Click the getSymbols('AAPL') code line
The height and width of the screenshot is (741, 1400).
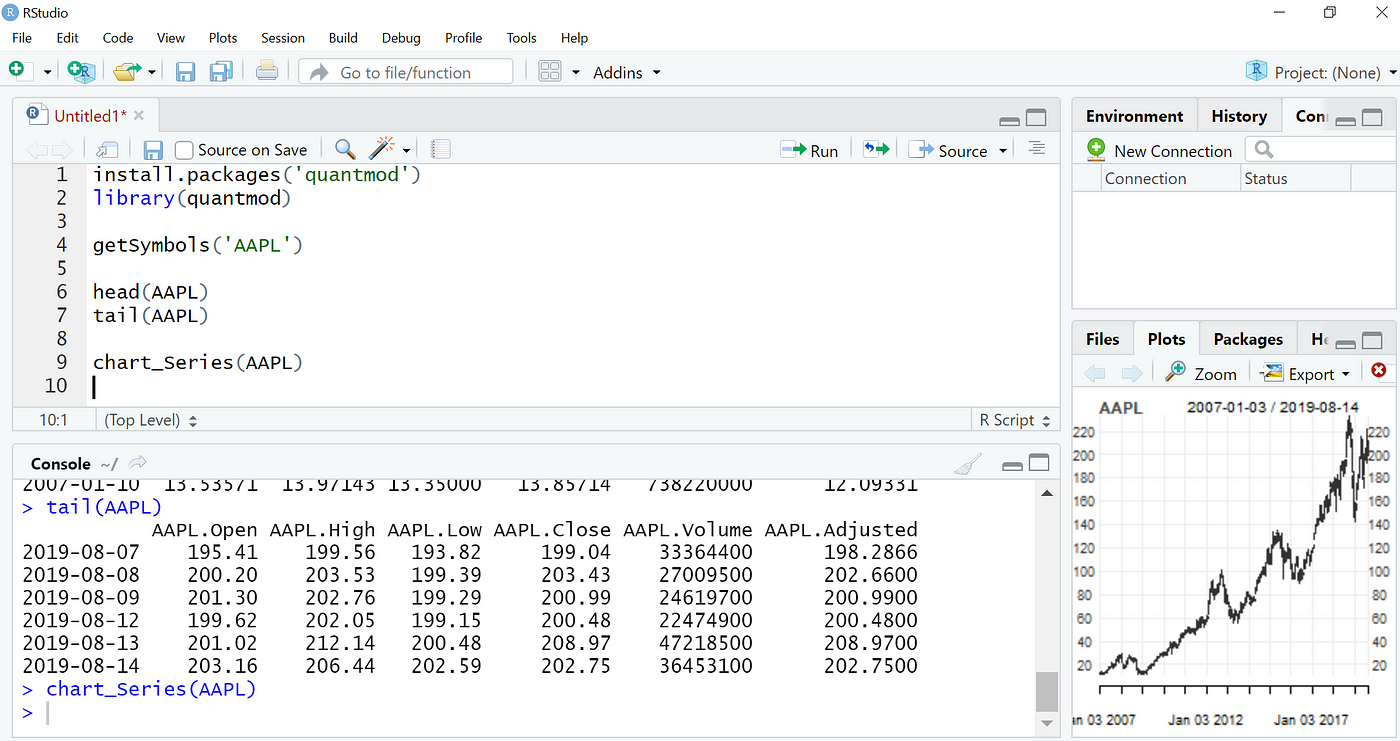(197, 244)
